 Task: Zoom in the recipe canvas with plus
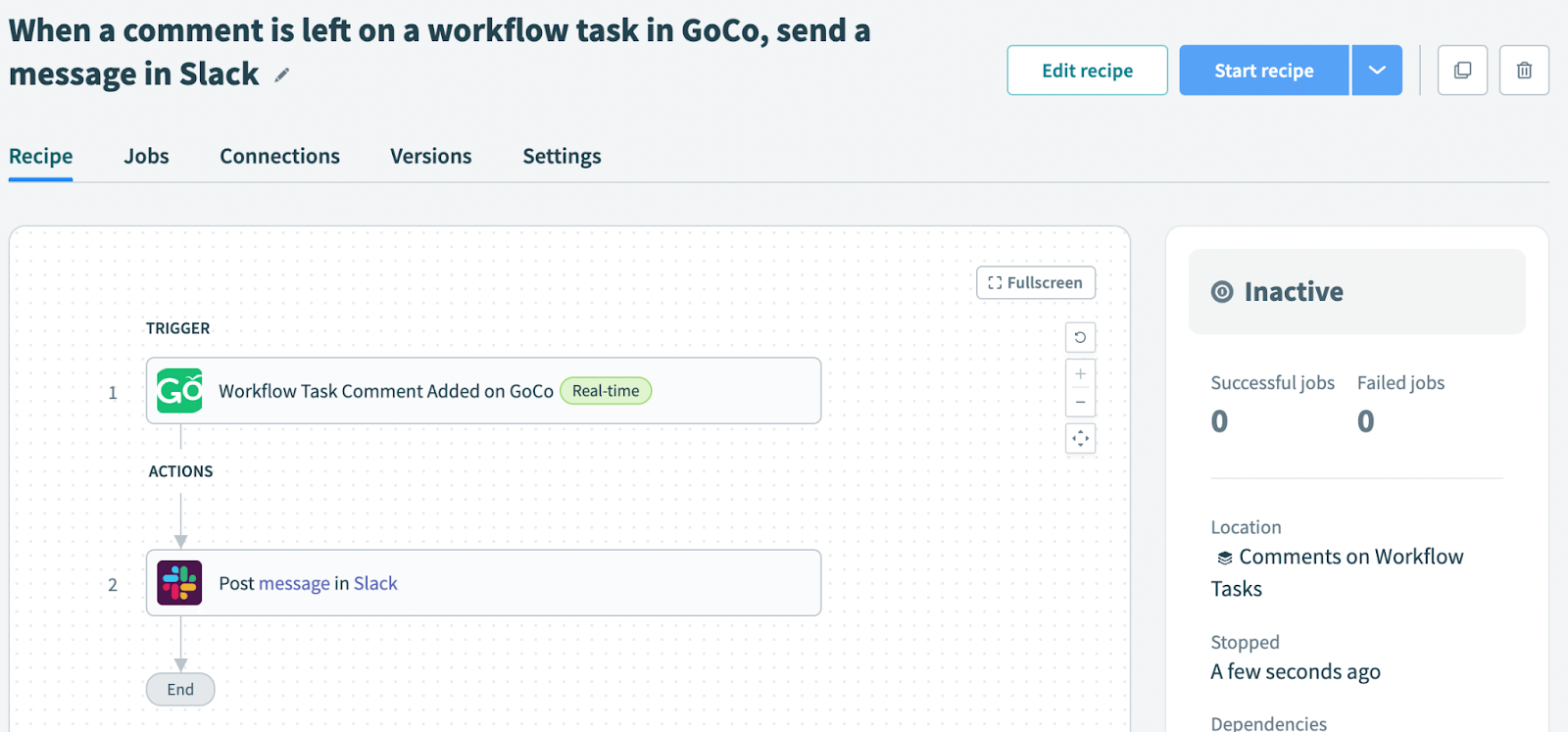[1080, 373]
